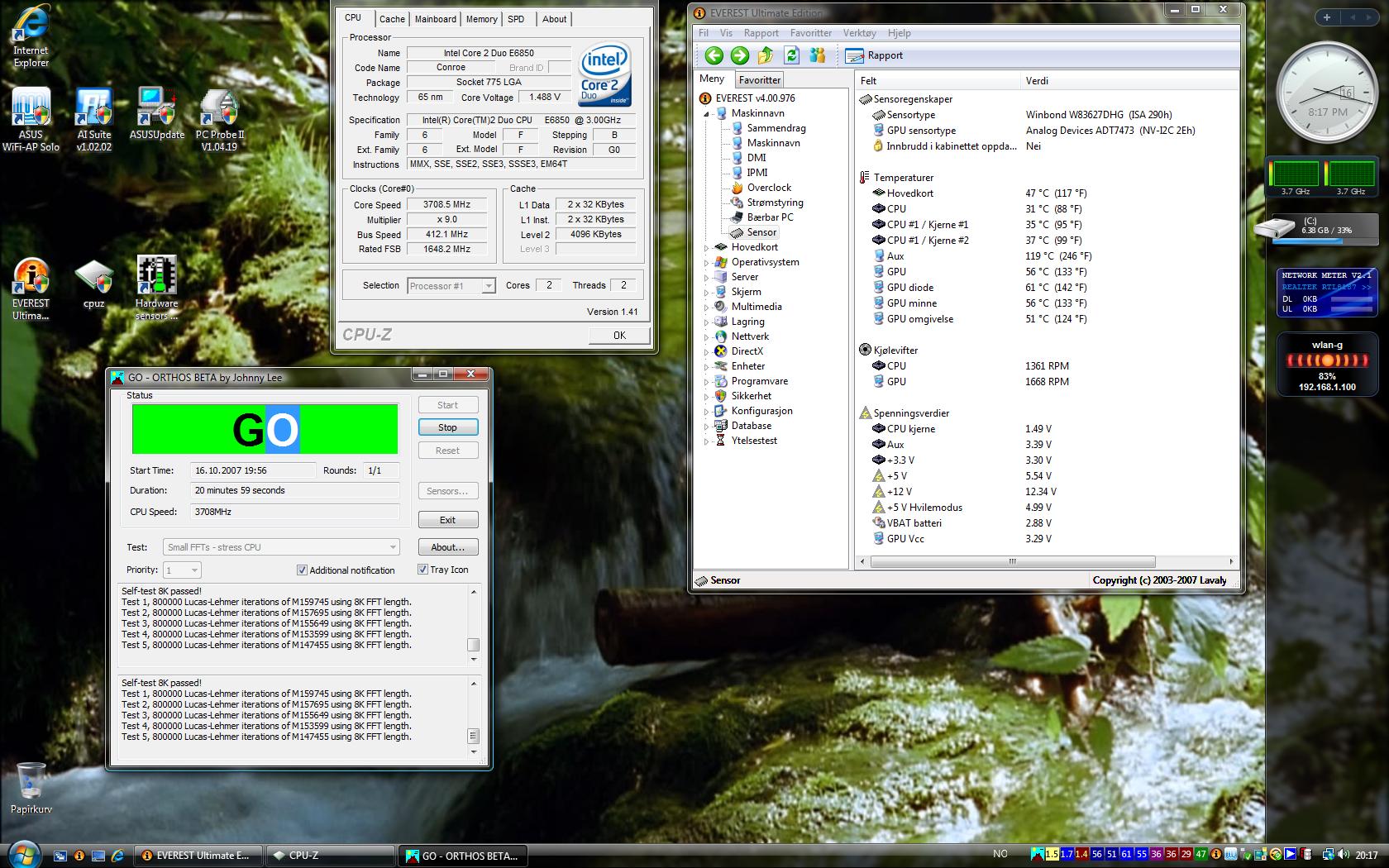Click EVEREST green Back arrow

pos(714,55)
